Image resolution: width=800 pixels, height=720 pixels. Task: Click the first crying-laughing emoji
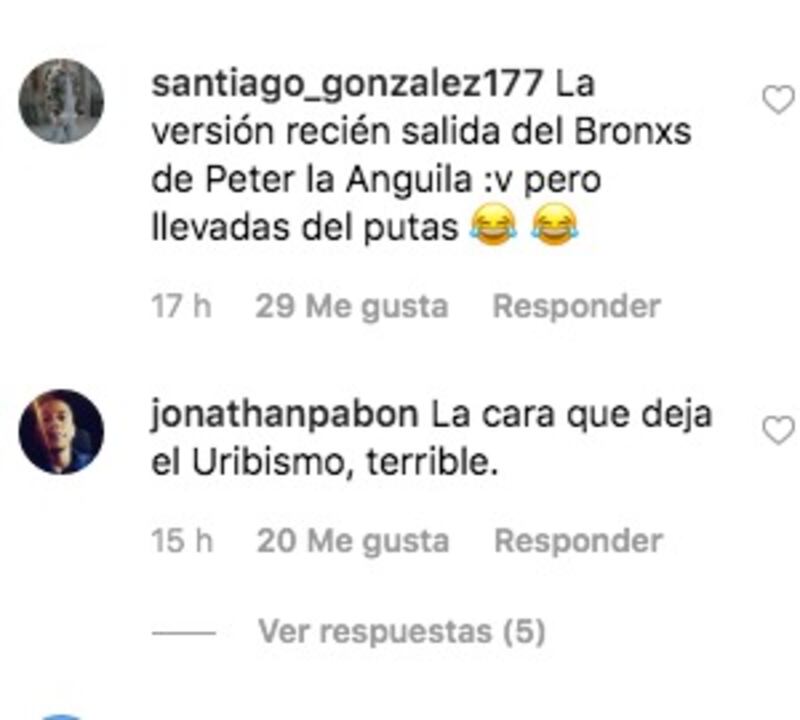pos(493,225)
